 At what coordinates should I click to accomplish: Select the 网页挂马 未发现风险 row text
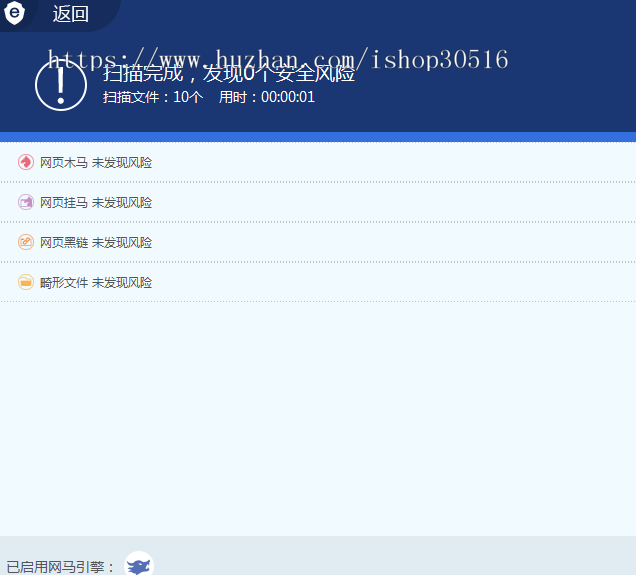tap(96, 202)
